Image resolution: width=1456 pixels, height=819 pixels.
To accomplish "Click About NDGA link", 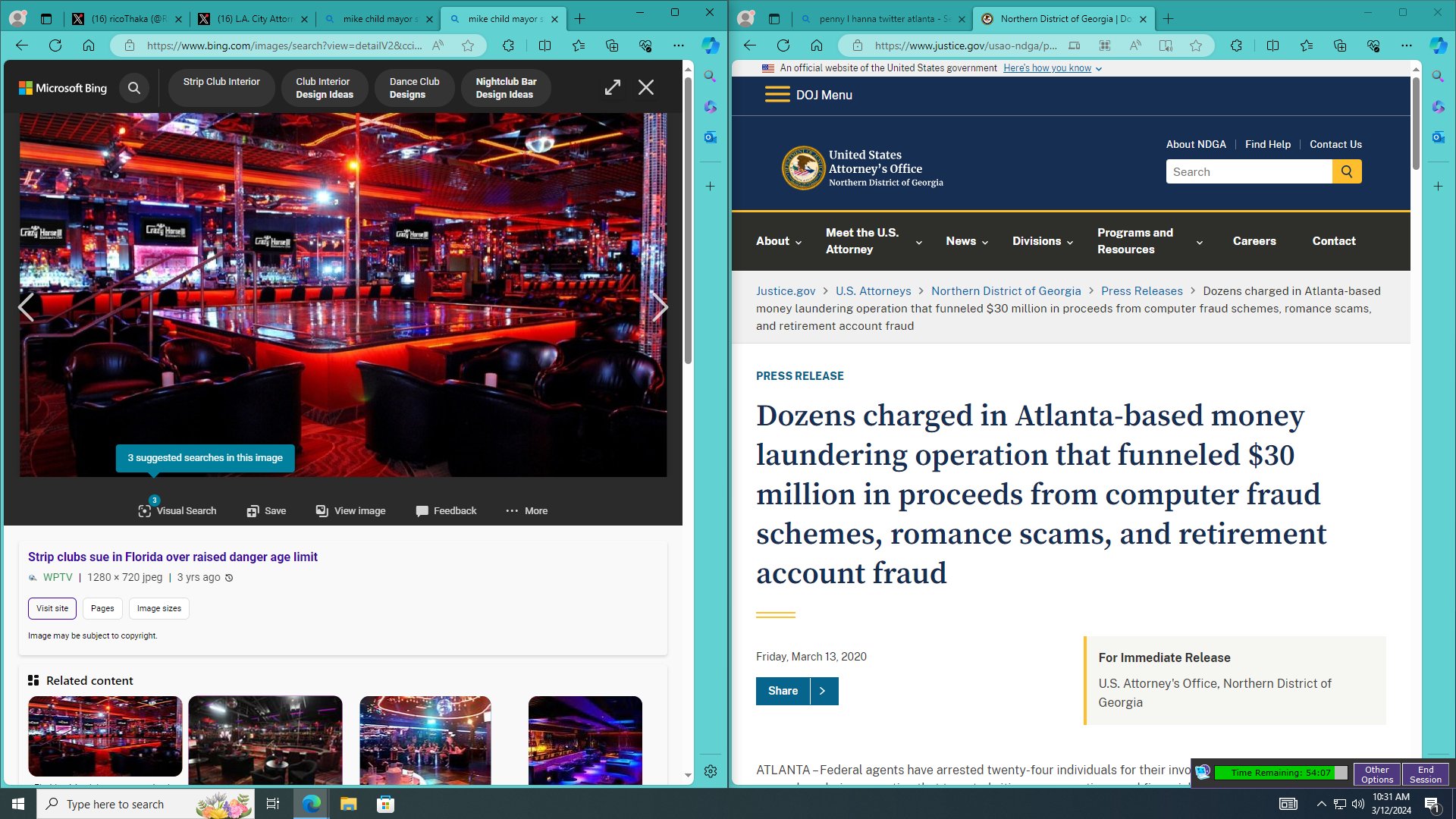I will point(1196,144).
